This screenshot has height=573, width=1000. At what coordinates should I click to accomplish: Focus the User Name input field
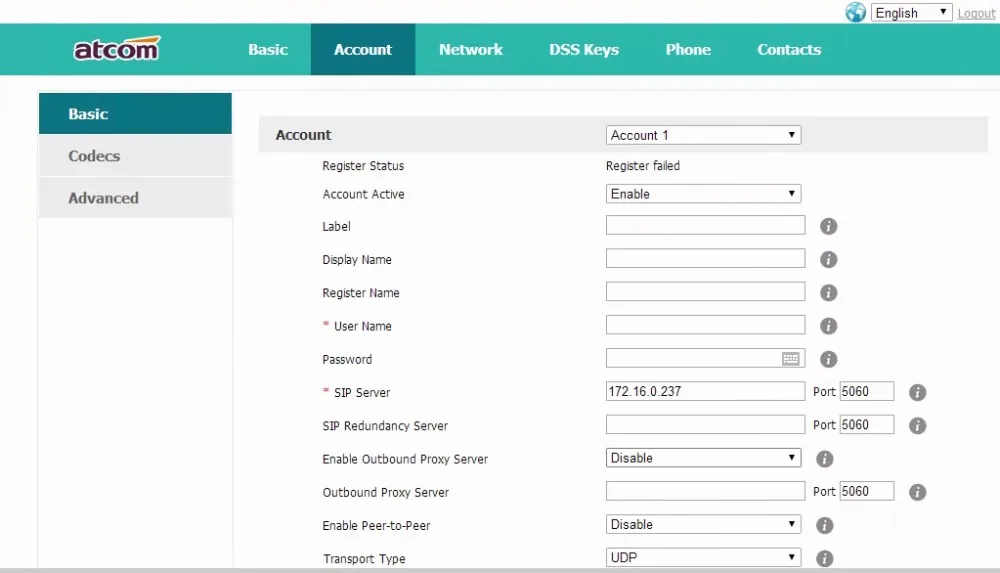(x=705, y=325)
